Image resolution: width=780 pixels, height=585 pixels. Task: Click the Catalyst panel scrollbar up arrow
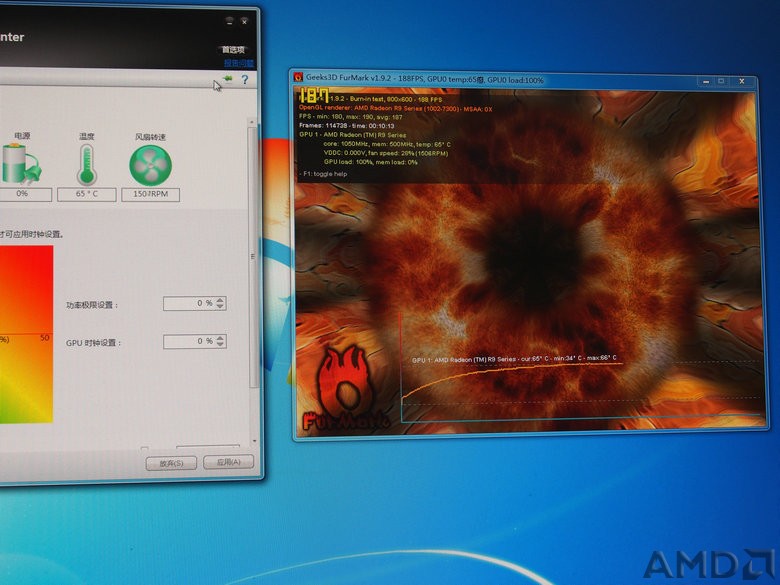click(x=252, y=122)
